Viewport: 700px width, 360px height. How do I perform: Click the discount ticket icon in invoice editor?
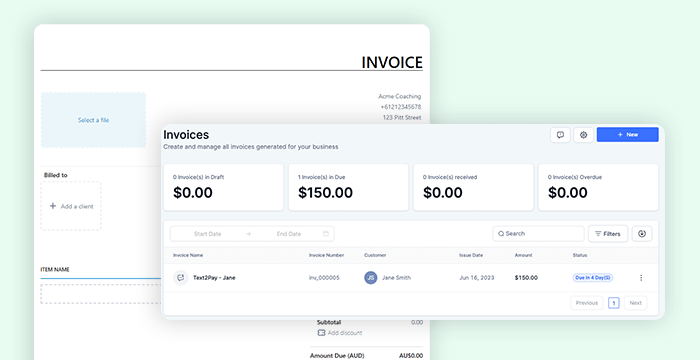[321, 333]
